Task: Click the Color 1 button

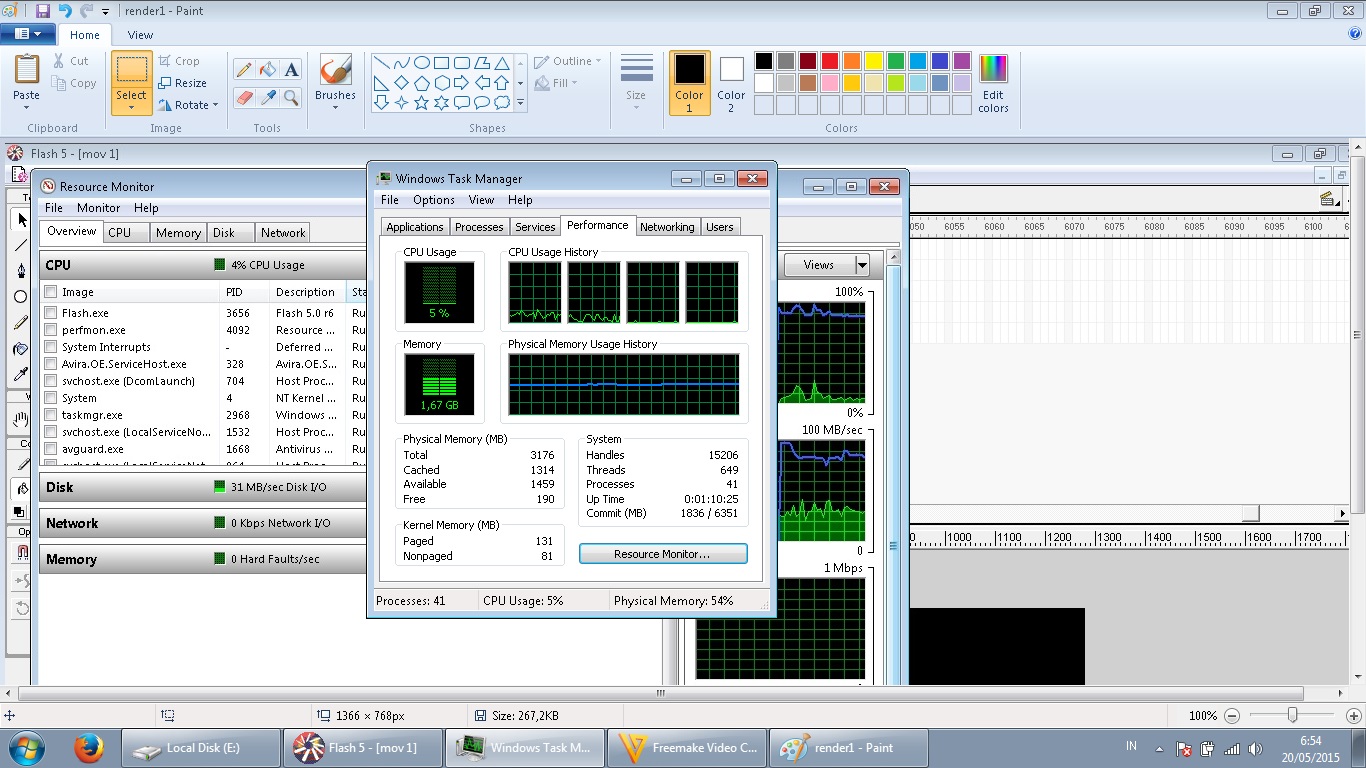Action: [x=689, y=83]
